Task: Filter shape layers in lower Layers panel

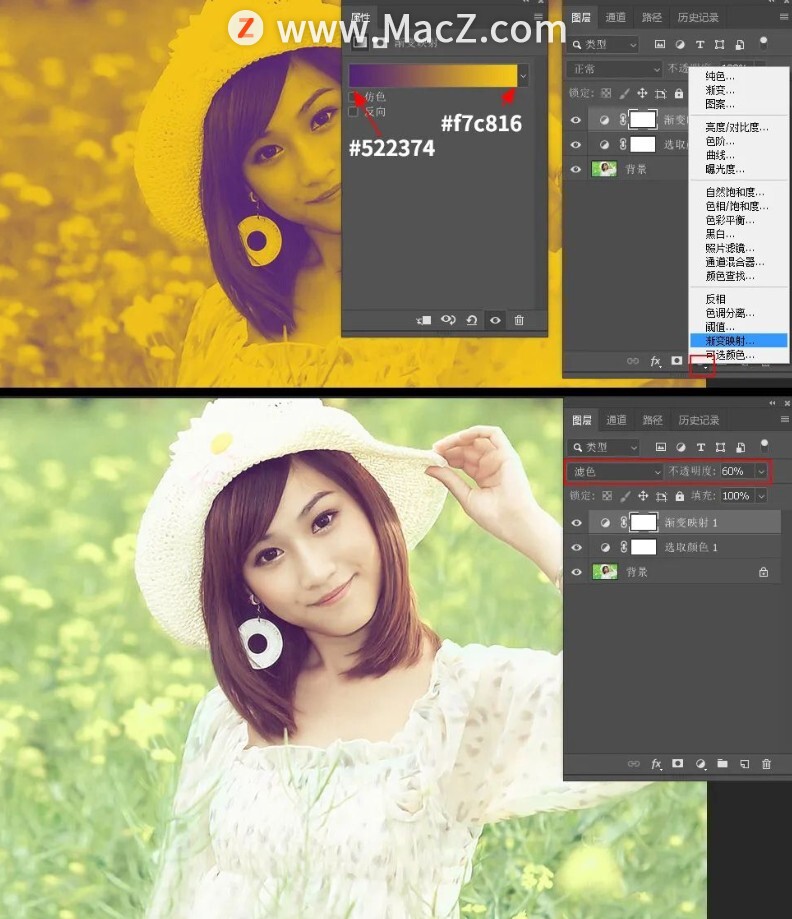Action: click(x=720, y=447)
